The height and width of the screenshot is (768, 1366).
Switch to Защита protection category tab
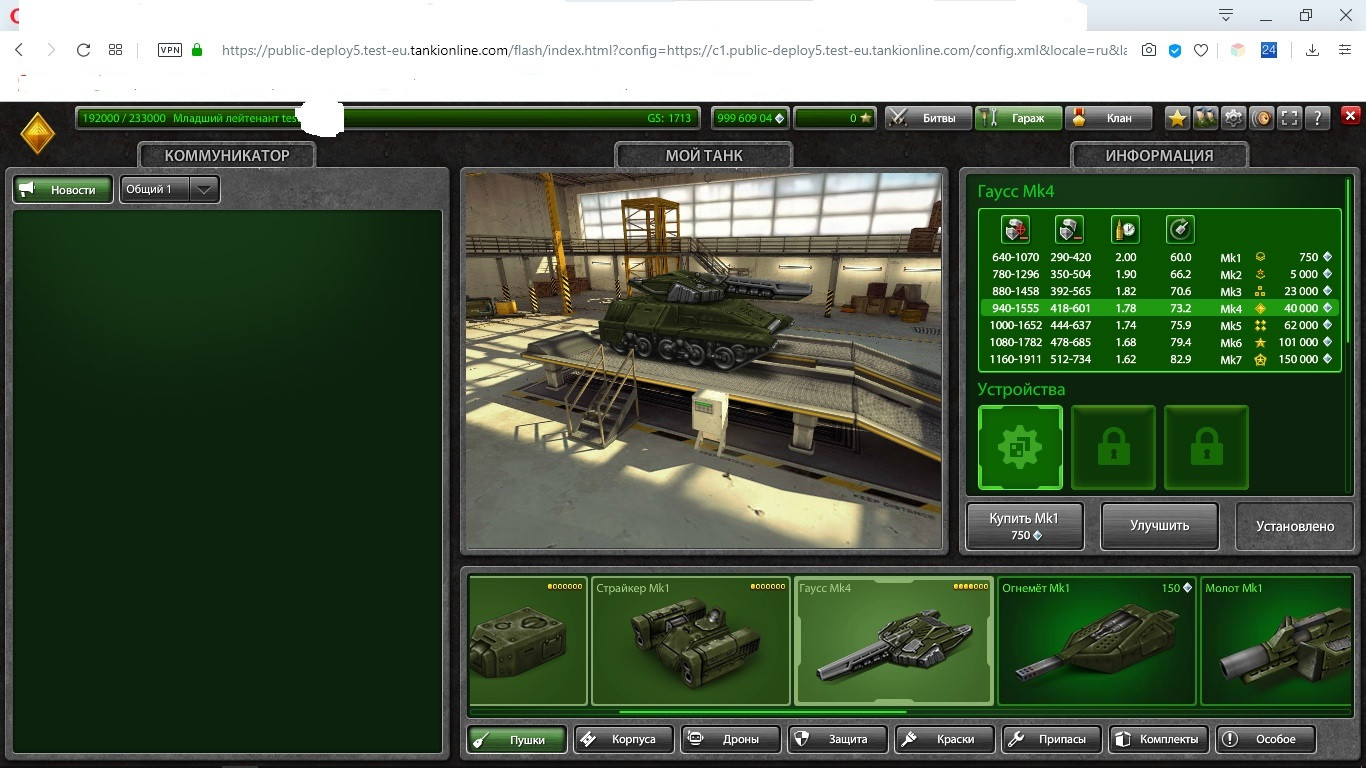(x=837, y=740)
